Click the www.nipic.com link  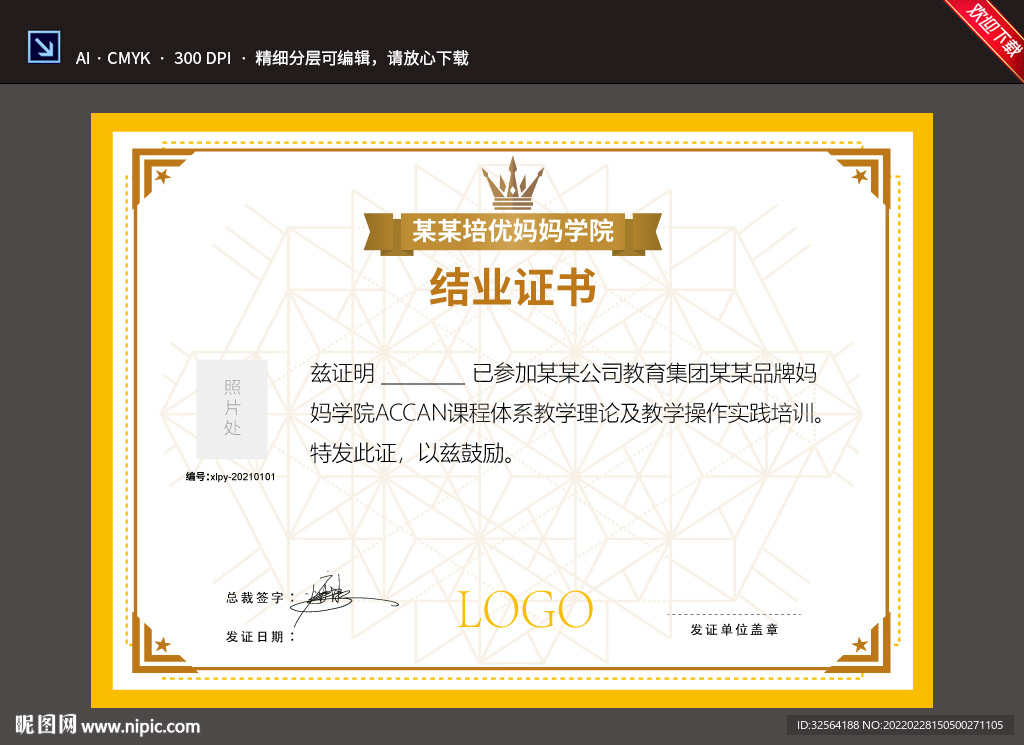point(140,726)
